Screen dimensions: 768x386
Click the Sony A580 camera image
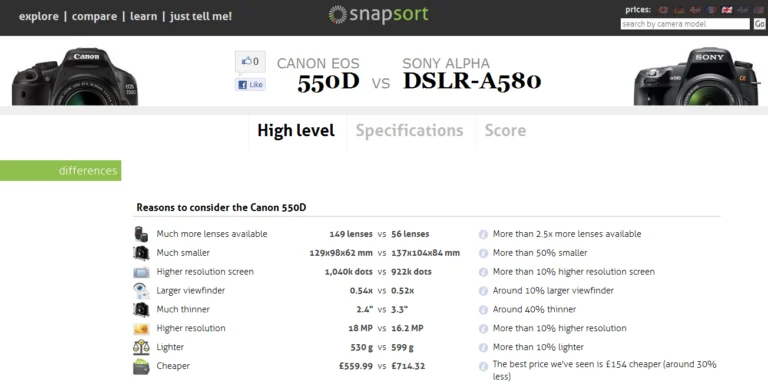pos(696,76)
